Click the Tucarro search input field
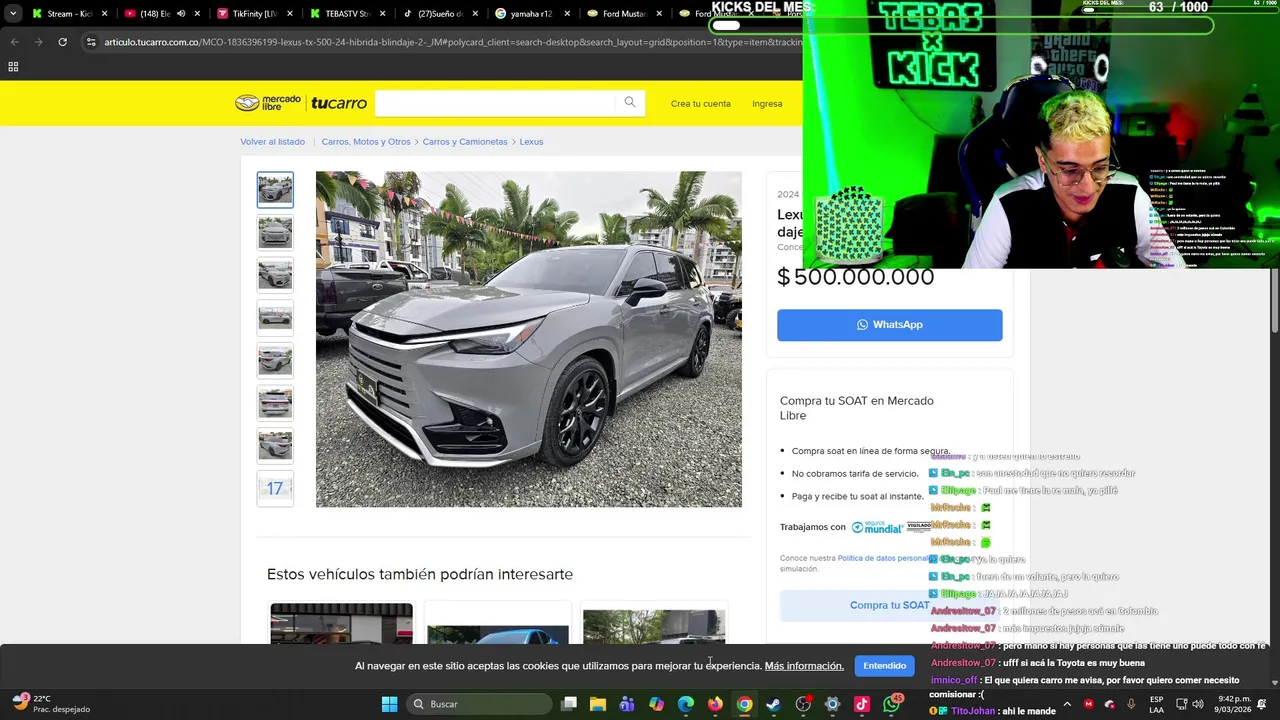1280x720 pixels. tap(495, 103)
